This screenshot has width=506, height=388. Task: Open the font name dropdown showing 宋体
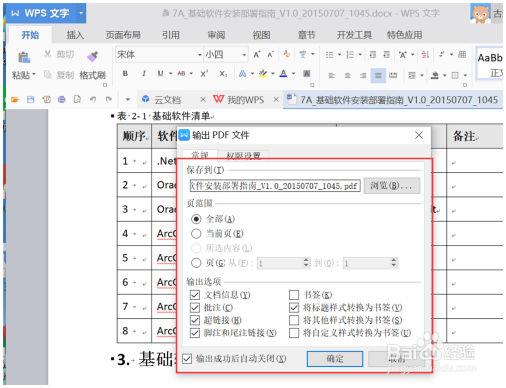(x=199, y=54)
